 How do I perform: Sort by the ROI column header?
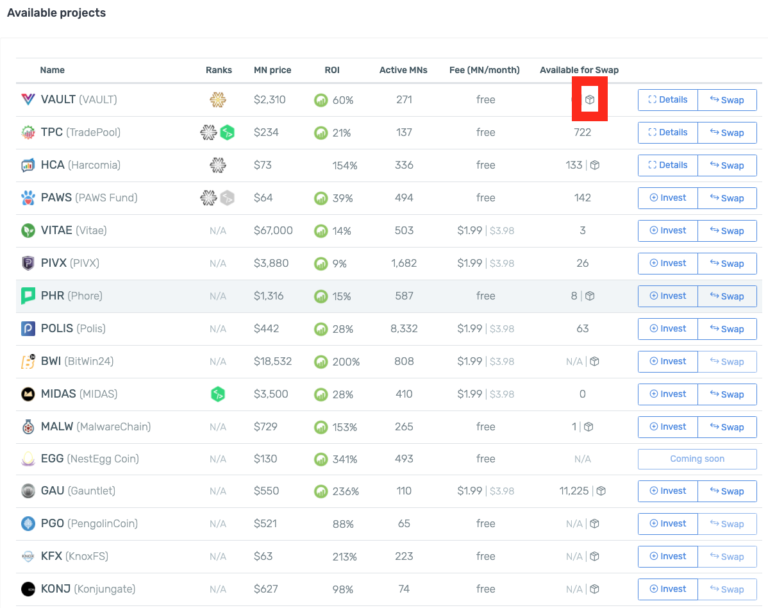click(332, 70)
